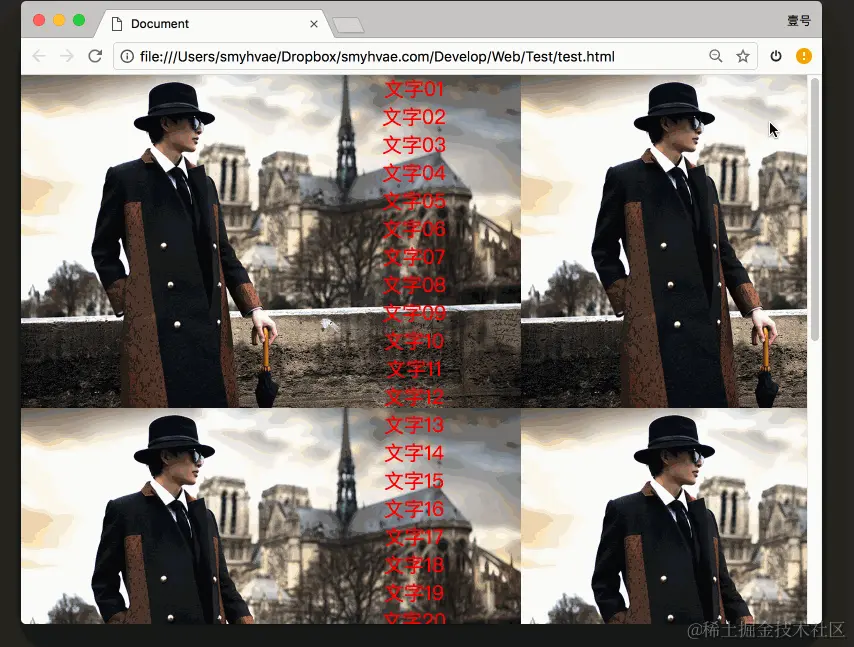Image resolution: width=854 pixels, height=647 pixels.
Task: Click the red text 文字06
Action: pos(414,229)
